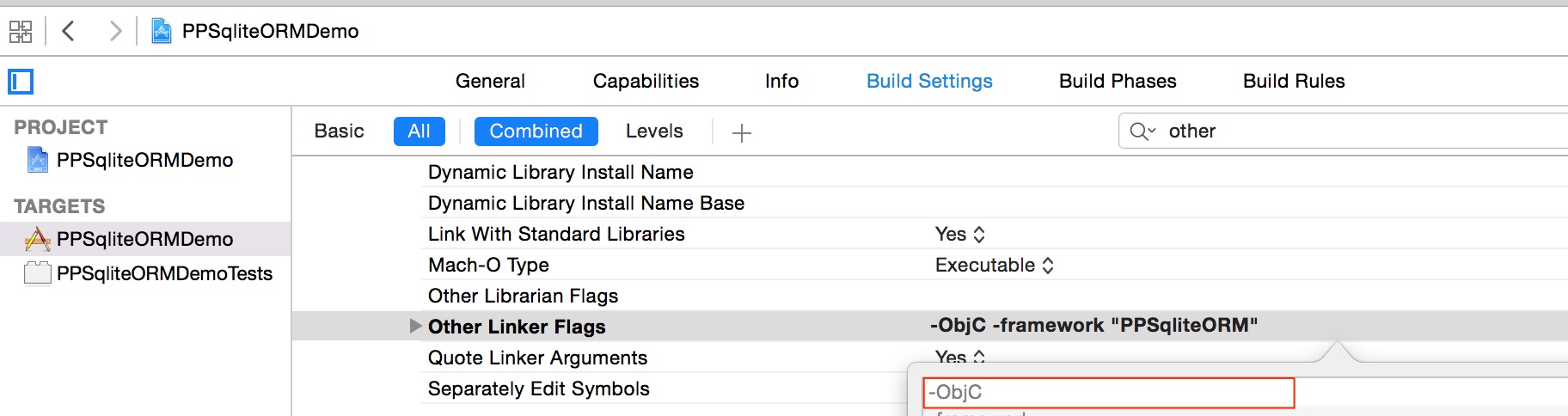Open Mach-O Type Executable dropdown
Image resolution: width=1568 pixels, height=416 pixels.
click(x=995, y=265)
